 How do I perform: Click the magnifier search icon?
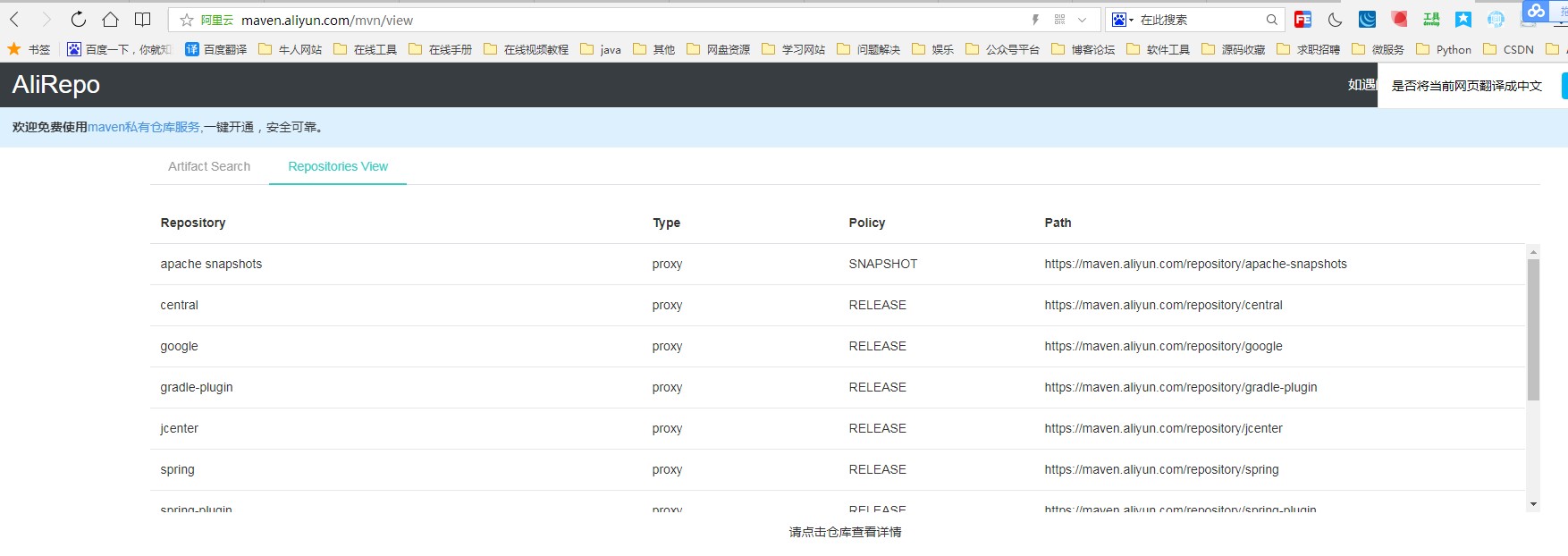click(1271, 20)
